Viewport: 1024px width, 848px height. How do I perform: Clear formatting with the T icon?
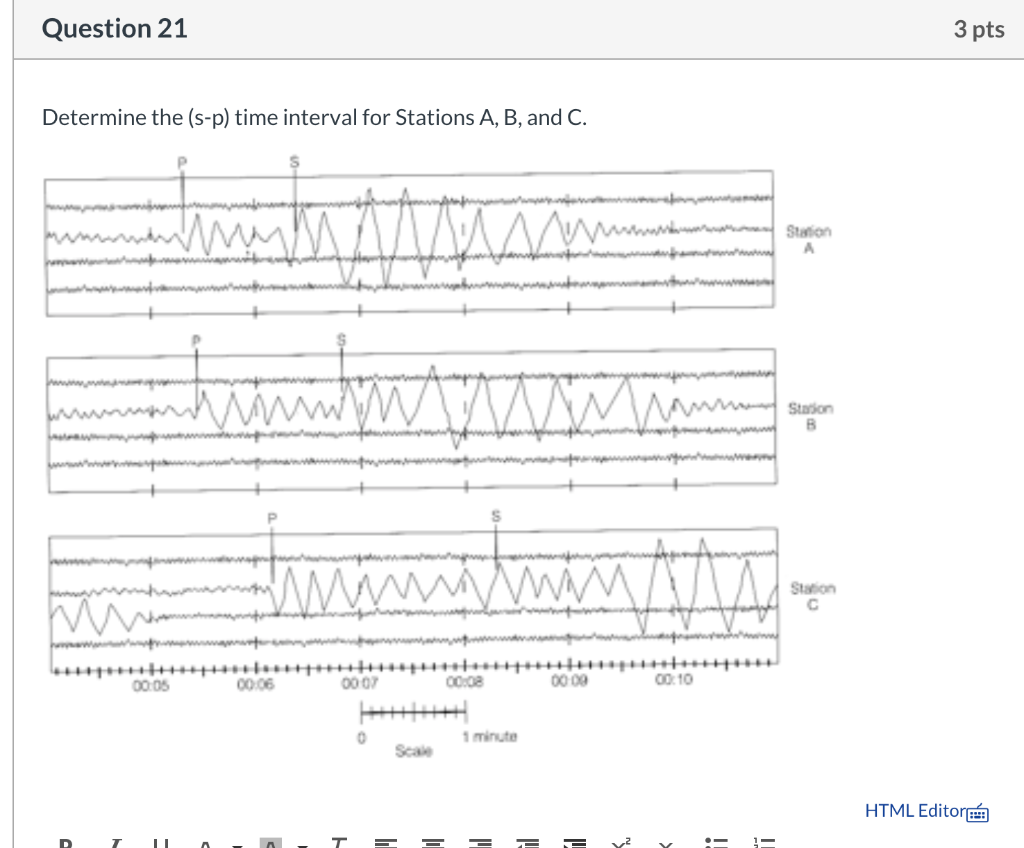coord(338,845)
